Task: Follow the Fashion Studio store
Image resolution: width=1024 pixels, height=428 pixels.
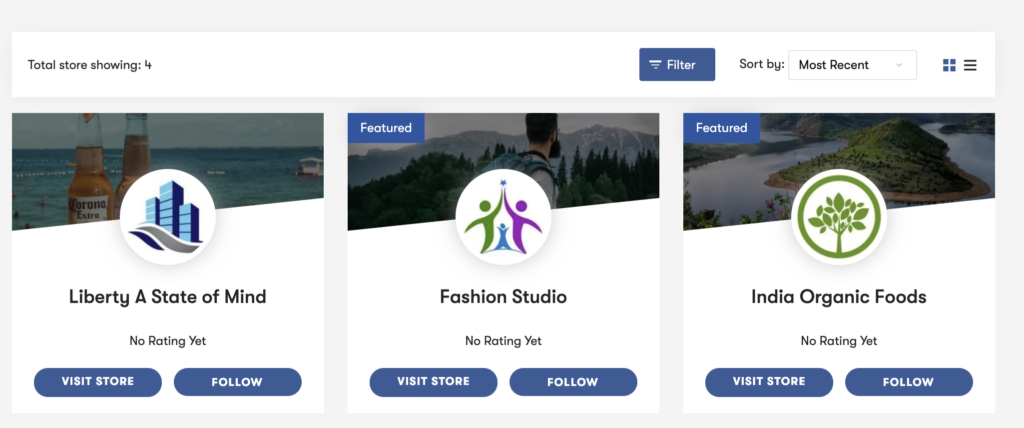Action: (x=573, y=382)
